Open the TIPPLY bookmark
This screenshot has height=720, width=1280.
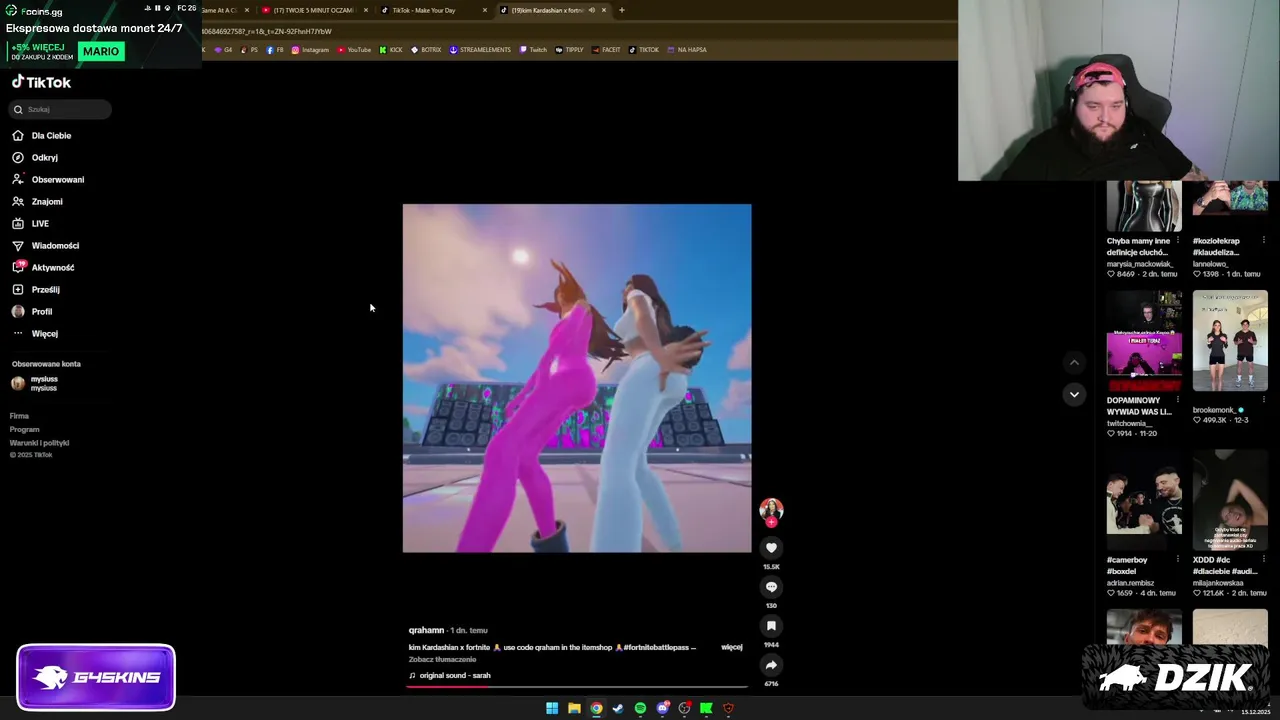click(569, 49)
